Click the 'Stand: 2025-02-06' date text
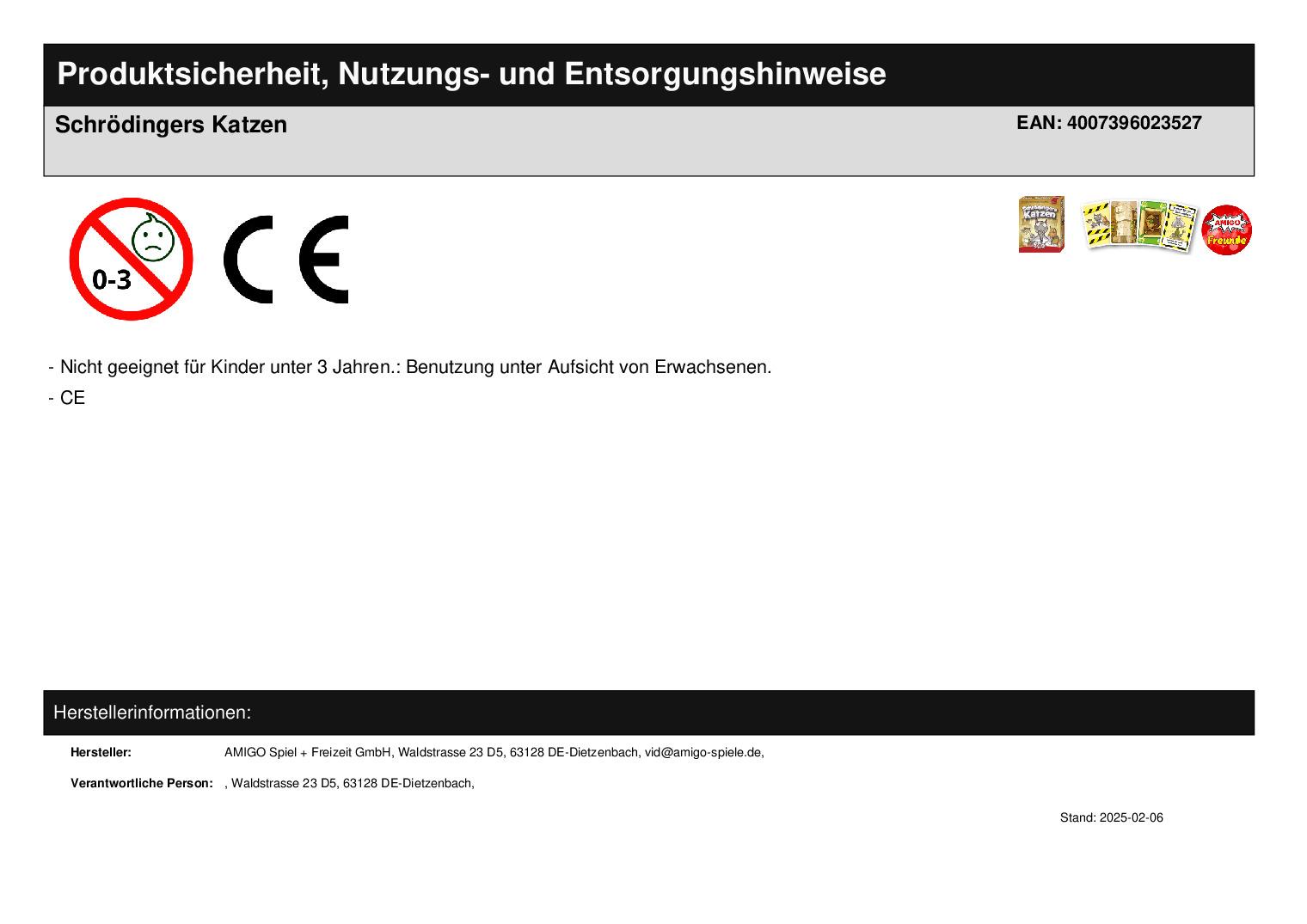 (1111, 817)
